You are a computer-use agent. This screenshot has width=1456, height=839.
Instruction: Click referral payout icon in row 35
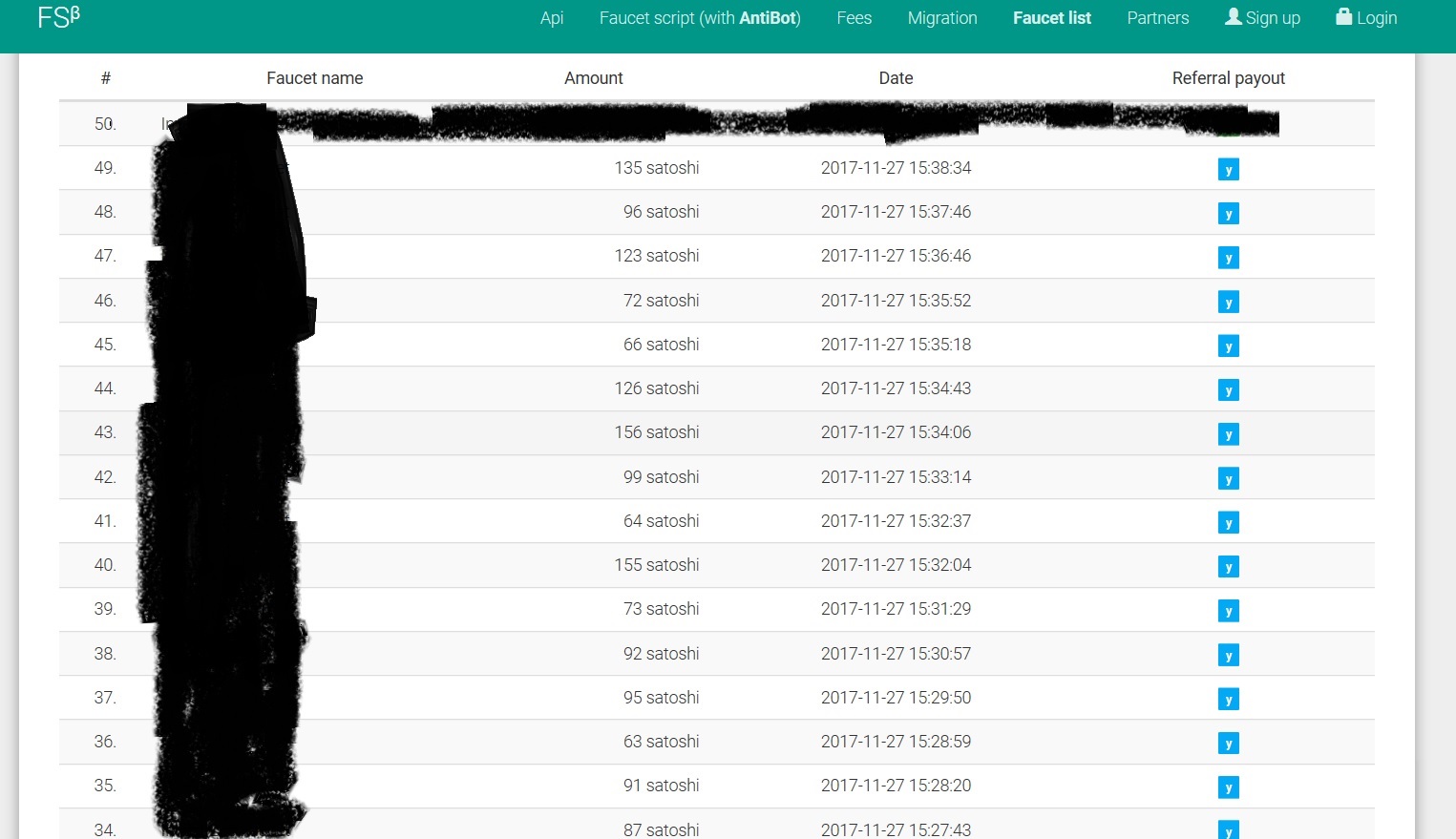pos(1229,787)
